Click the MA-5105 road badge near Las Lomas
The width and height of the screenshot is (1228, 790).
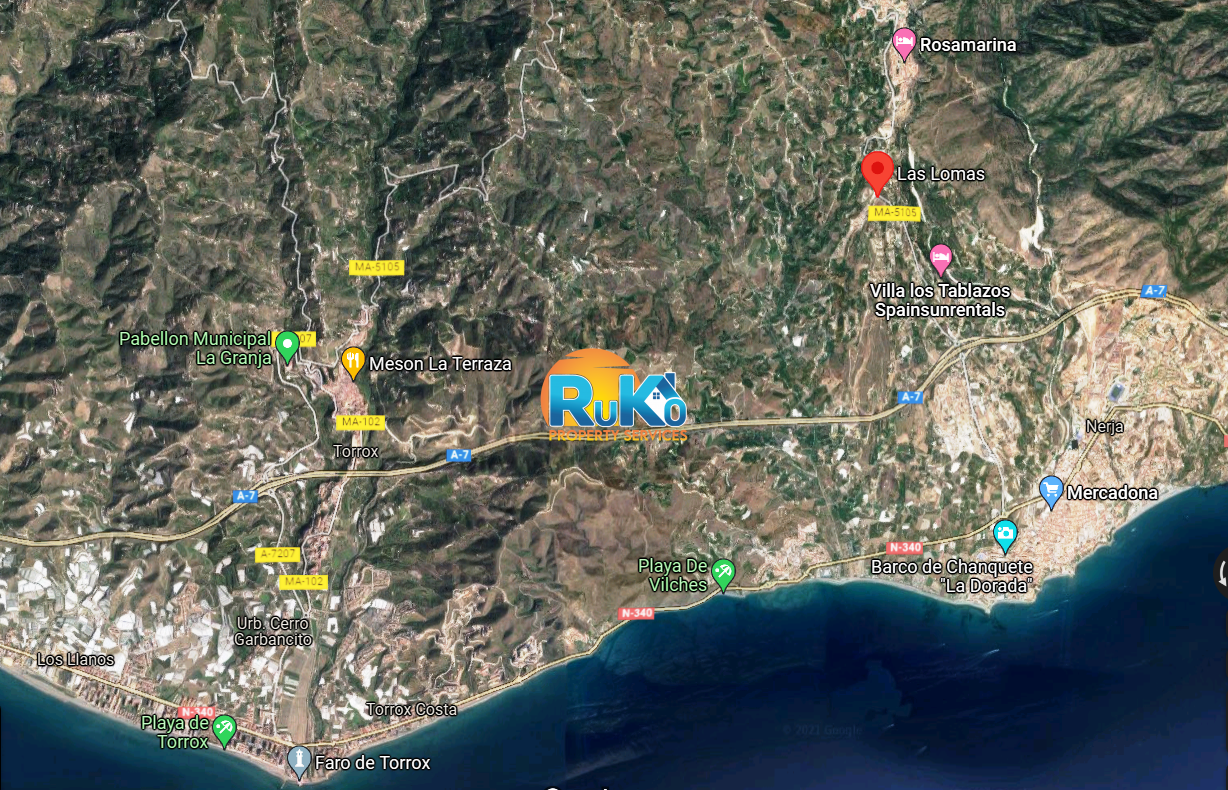click(x=894, y=213)
